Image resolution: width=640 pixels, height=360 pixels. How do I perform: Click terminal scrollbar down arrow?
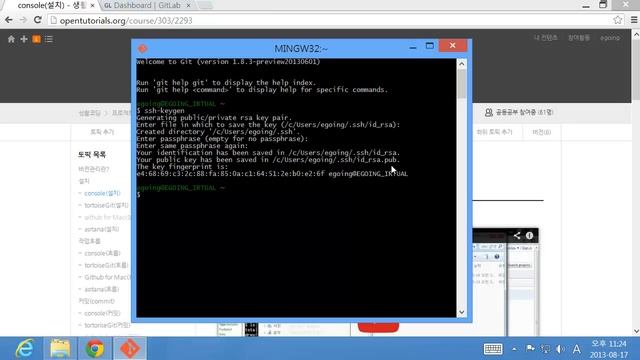tap(462, 312)
